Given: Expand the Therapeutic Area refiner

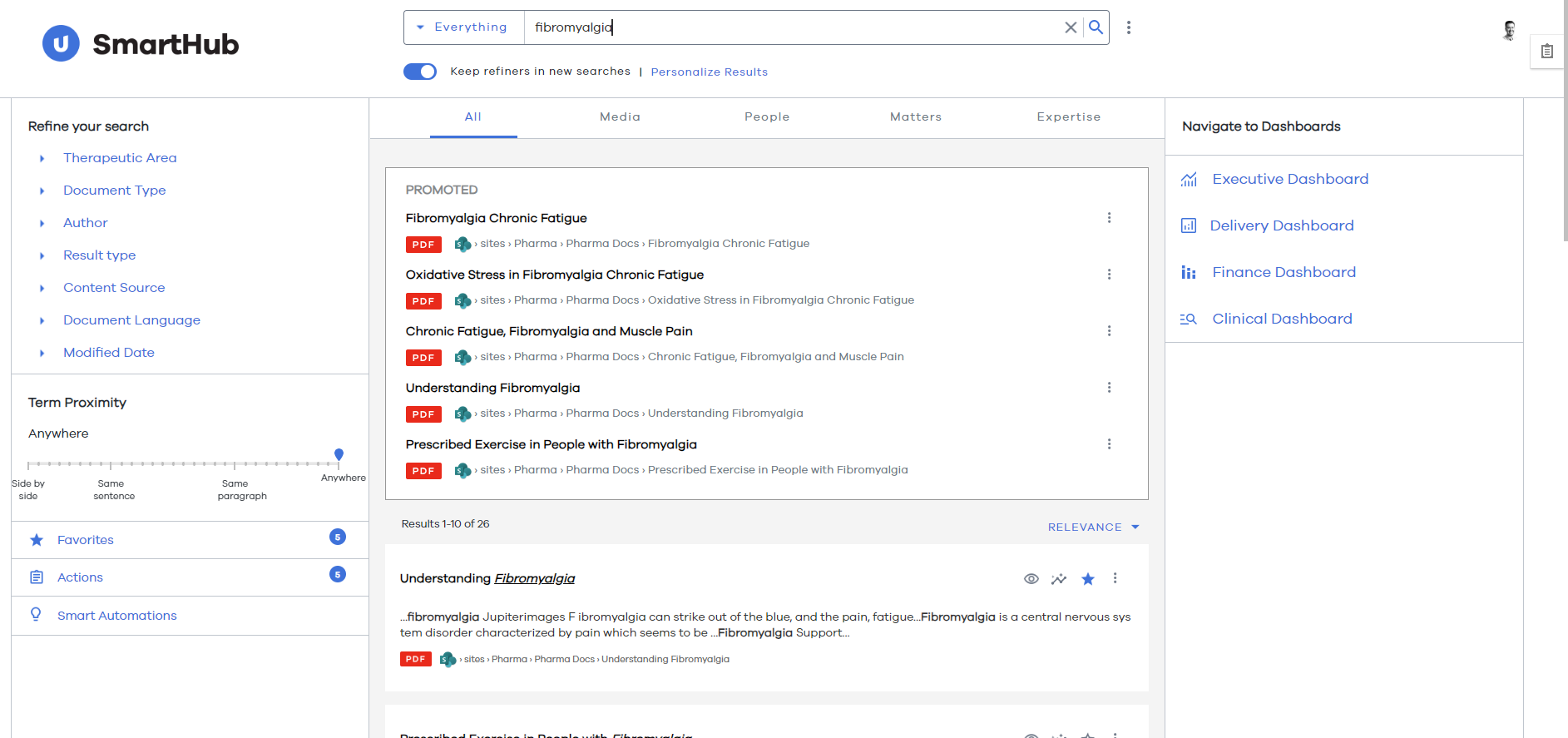Looking at the screenshot, I should click(120, 158).
